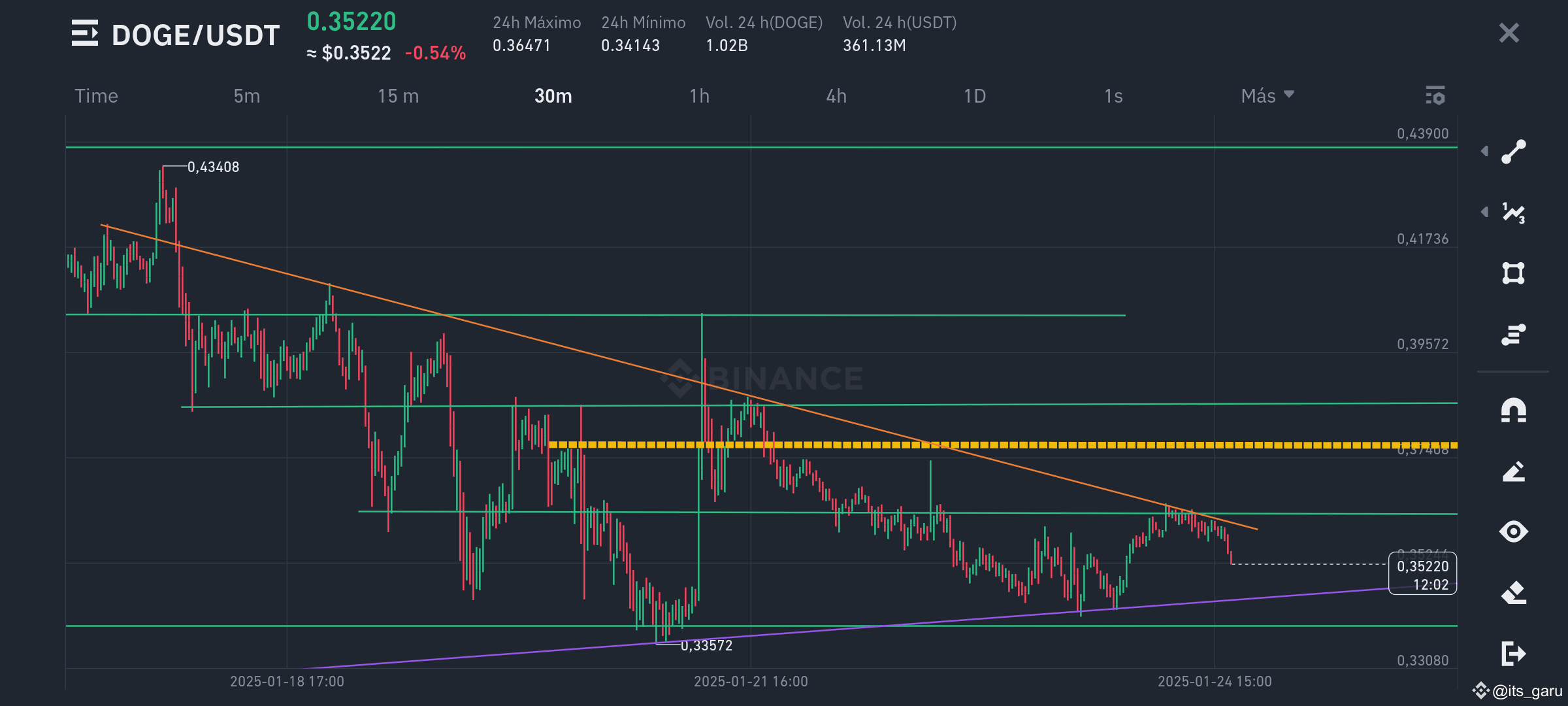
Task: Click the 2025-01-21 16:00 time label
Action: pyautogui.click(x=751, y=682)
